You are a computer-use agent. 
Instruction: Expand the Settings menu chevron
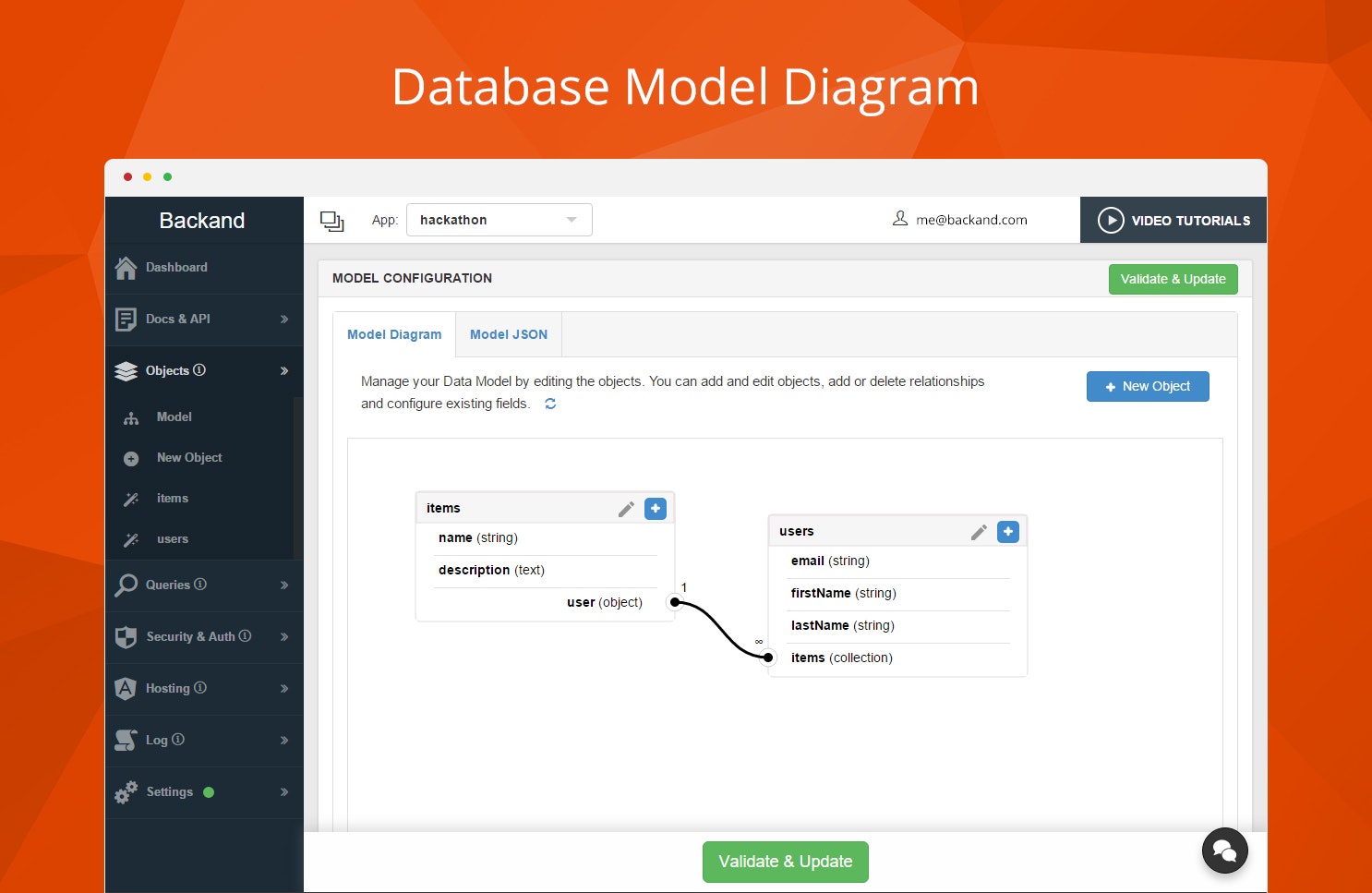click(x=284, y=792)
